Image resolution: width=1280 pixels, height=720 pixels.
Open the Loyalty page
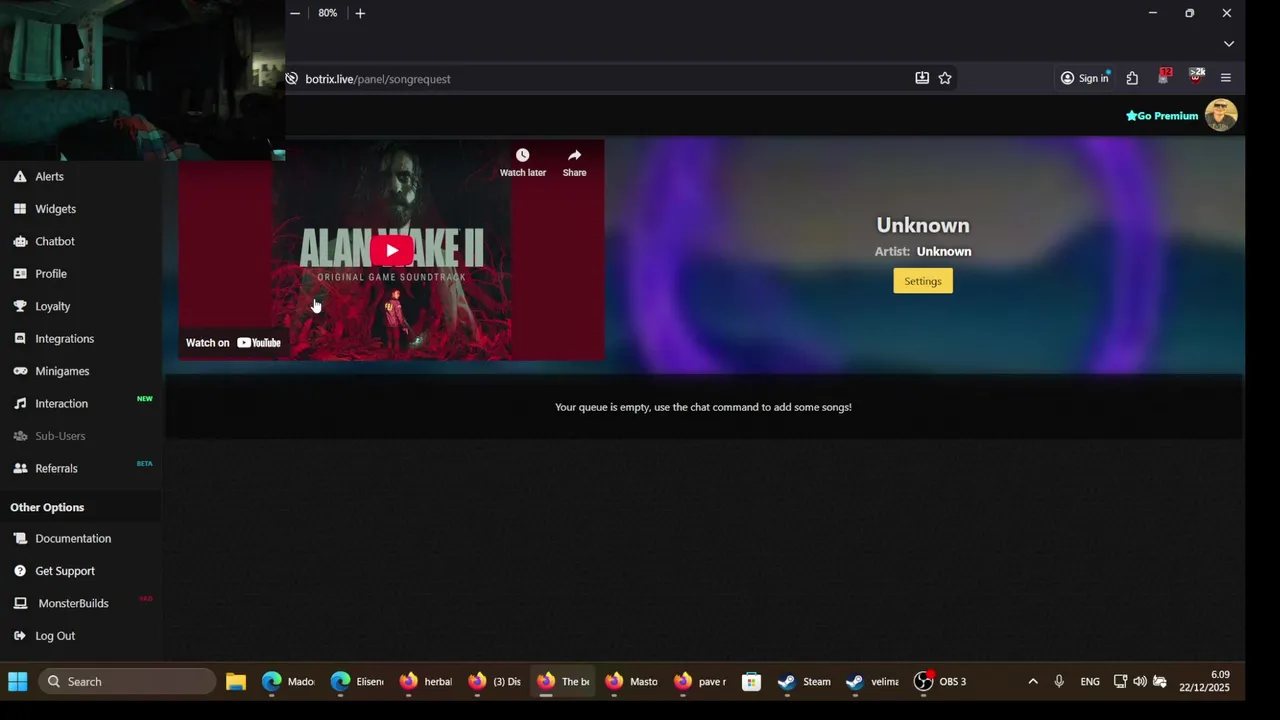tap(53, 306)
